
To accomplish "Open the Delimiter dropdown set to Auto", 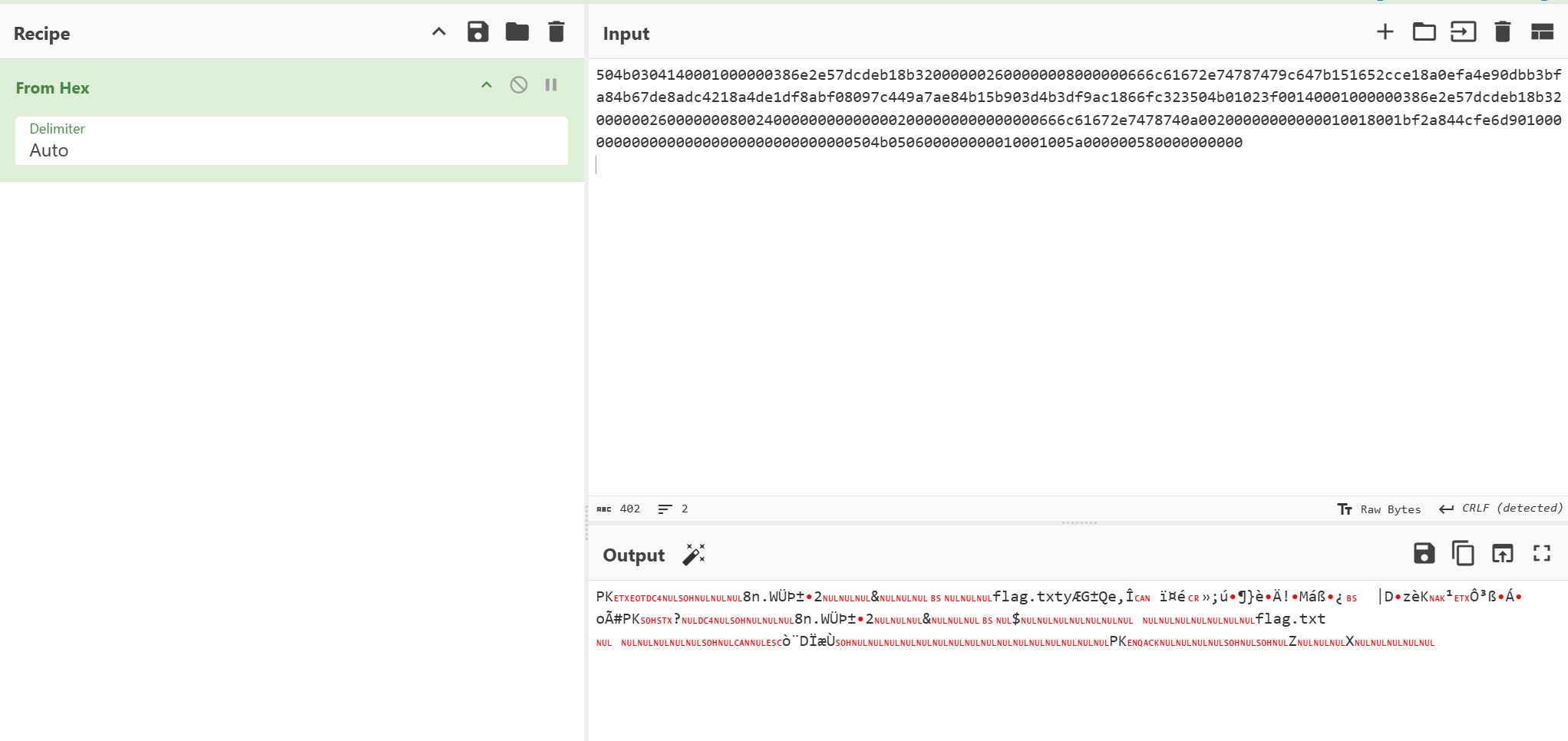I will coord(291,141).
